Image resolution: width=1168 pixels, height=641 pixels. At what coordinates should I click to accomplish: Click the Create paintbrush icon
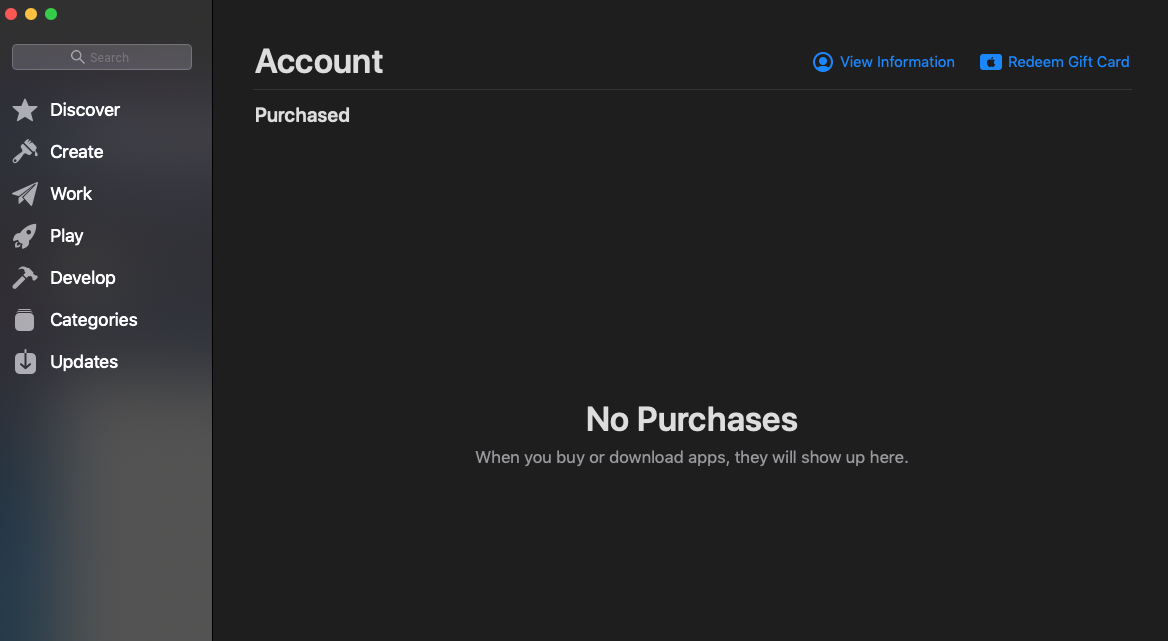click(x=25, y=152)
